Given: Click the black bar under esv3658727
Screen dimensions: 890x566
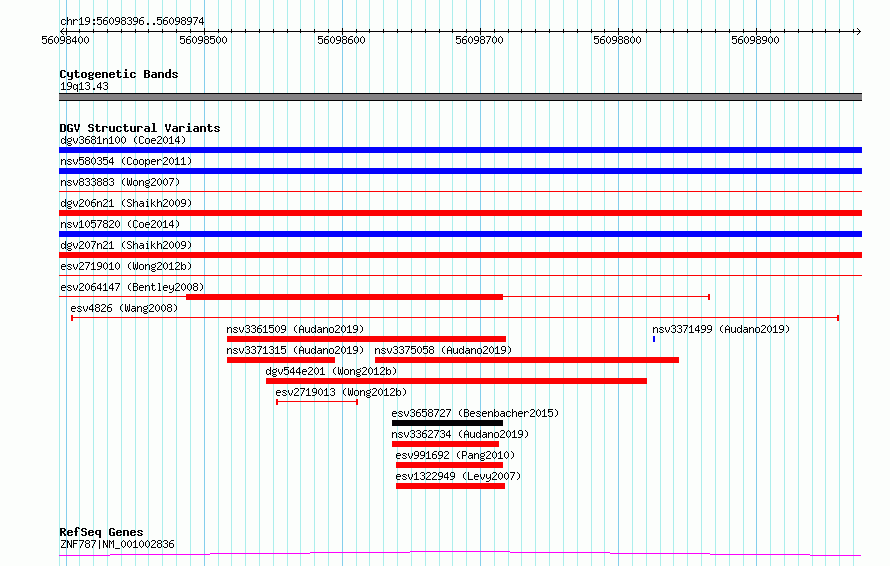Looking at the screenshot, I should click(447, 423).
